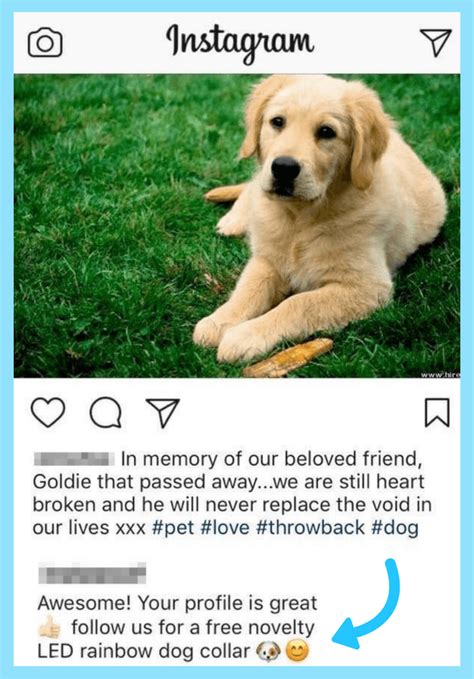
Task: Open the camera icon in header
Action: point(45,42)
